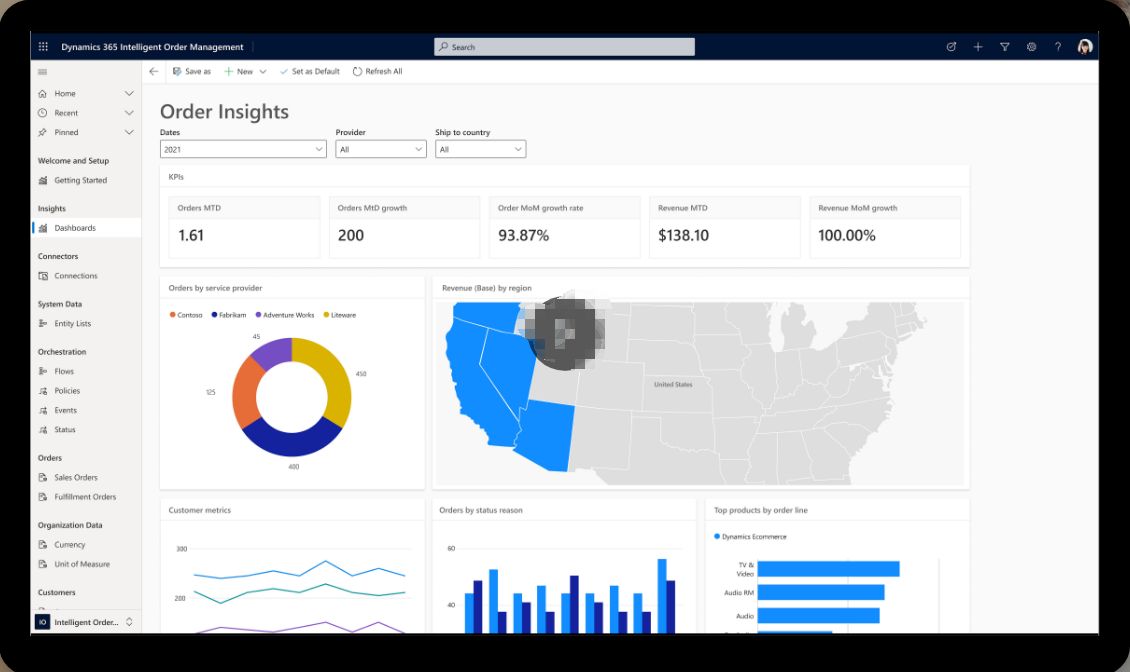Click the Save as button

192,71
